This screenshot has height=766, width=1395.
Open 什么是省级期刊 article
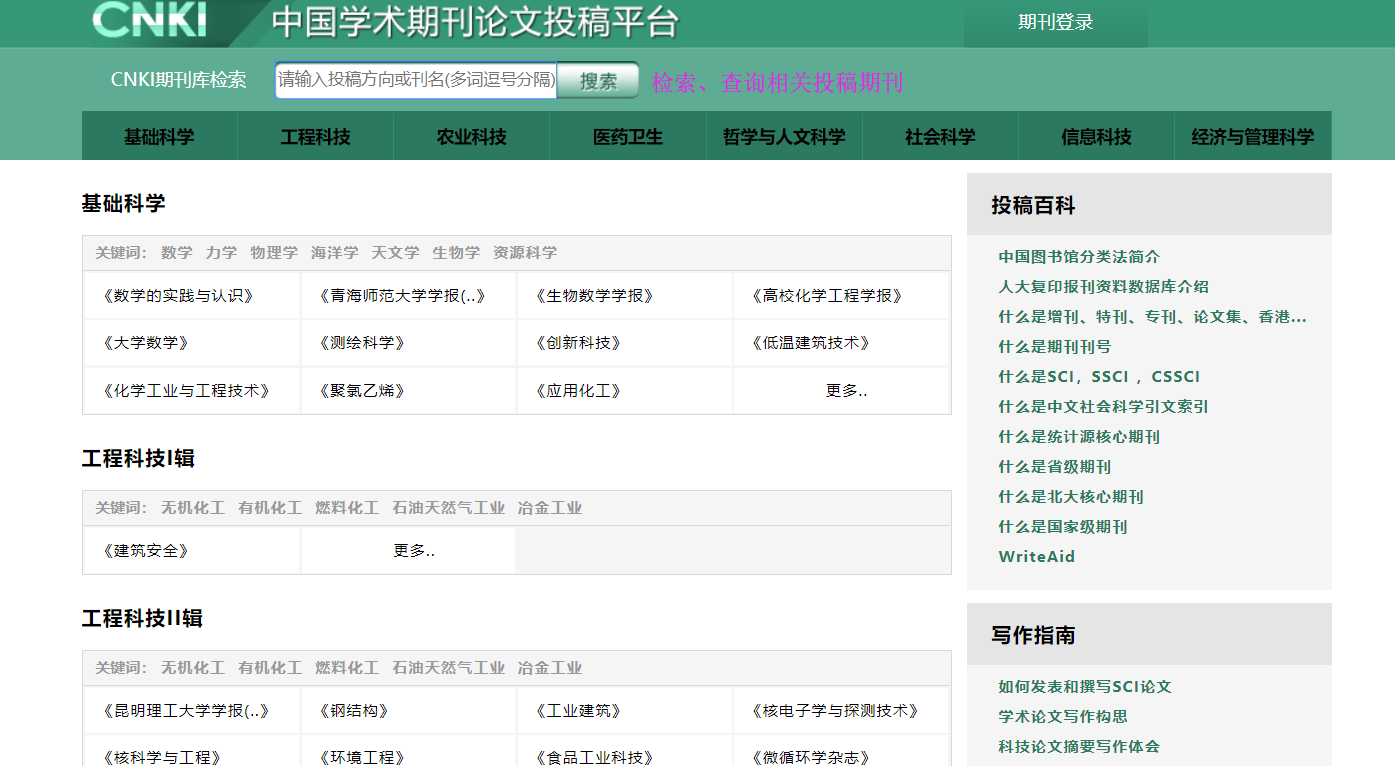click(1054, 467)
